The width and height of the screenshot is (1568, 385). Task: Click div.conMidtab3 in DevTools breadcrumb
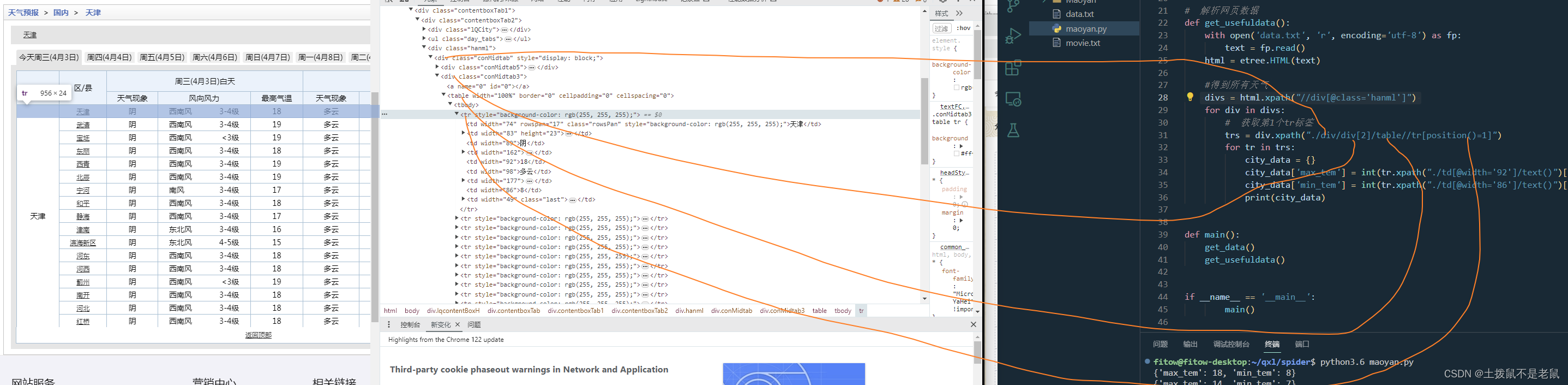(x=782, y=311)
